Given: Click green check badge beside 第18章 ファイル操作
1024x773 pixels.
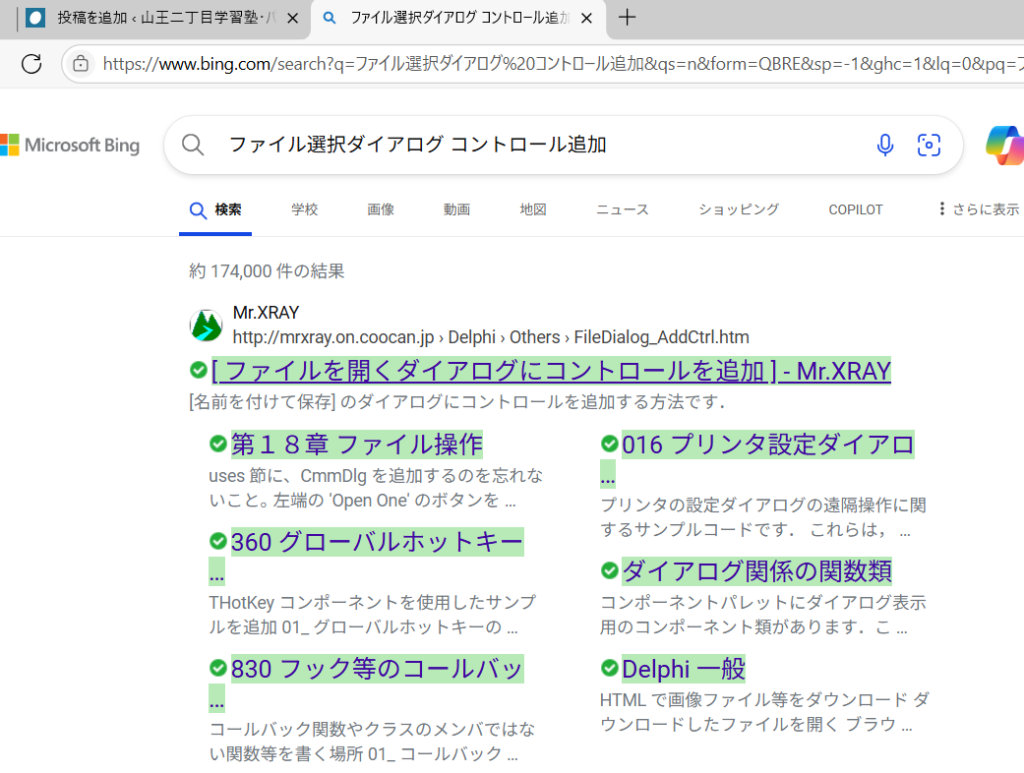Looking at the screenshot, I should (x=218, y=444).
